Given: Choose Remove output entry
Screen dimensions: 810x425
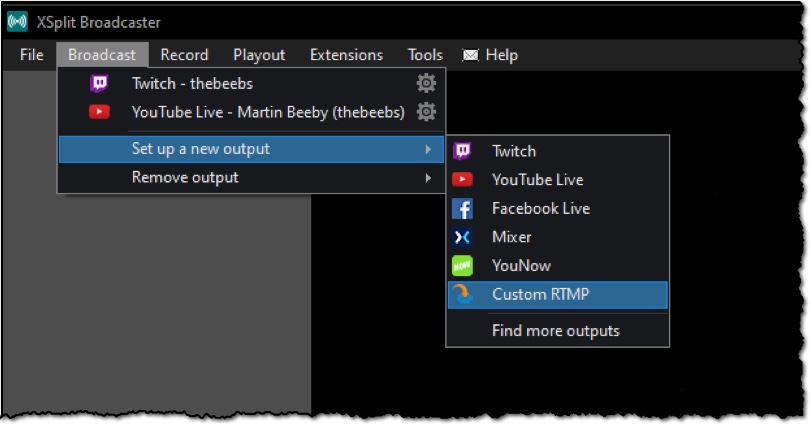Looking at the screenshot, I should [252, 178].
